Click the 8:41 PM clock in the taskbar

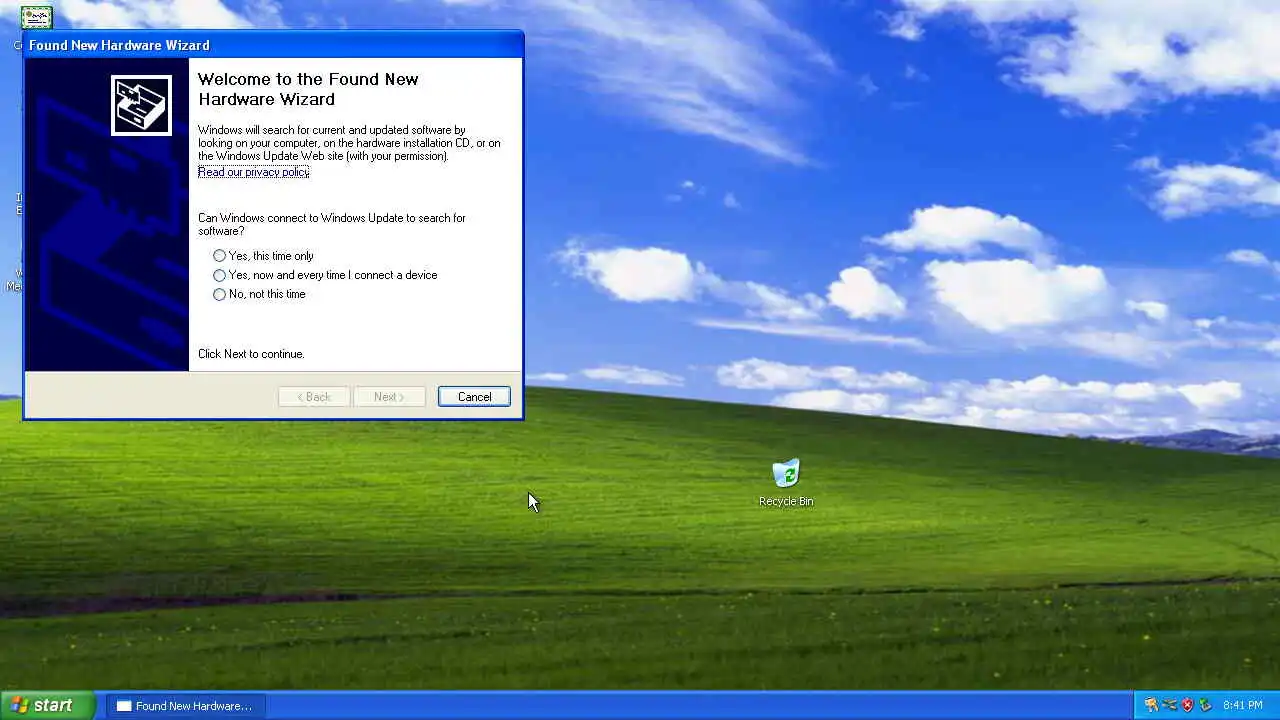1243,706
